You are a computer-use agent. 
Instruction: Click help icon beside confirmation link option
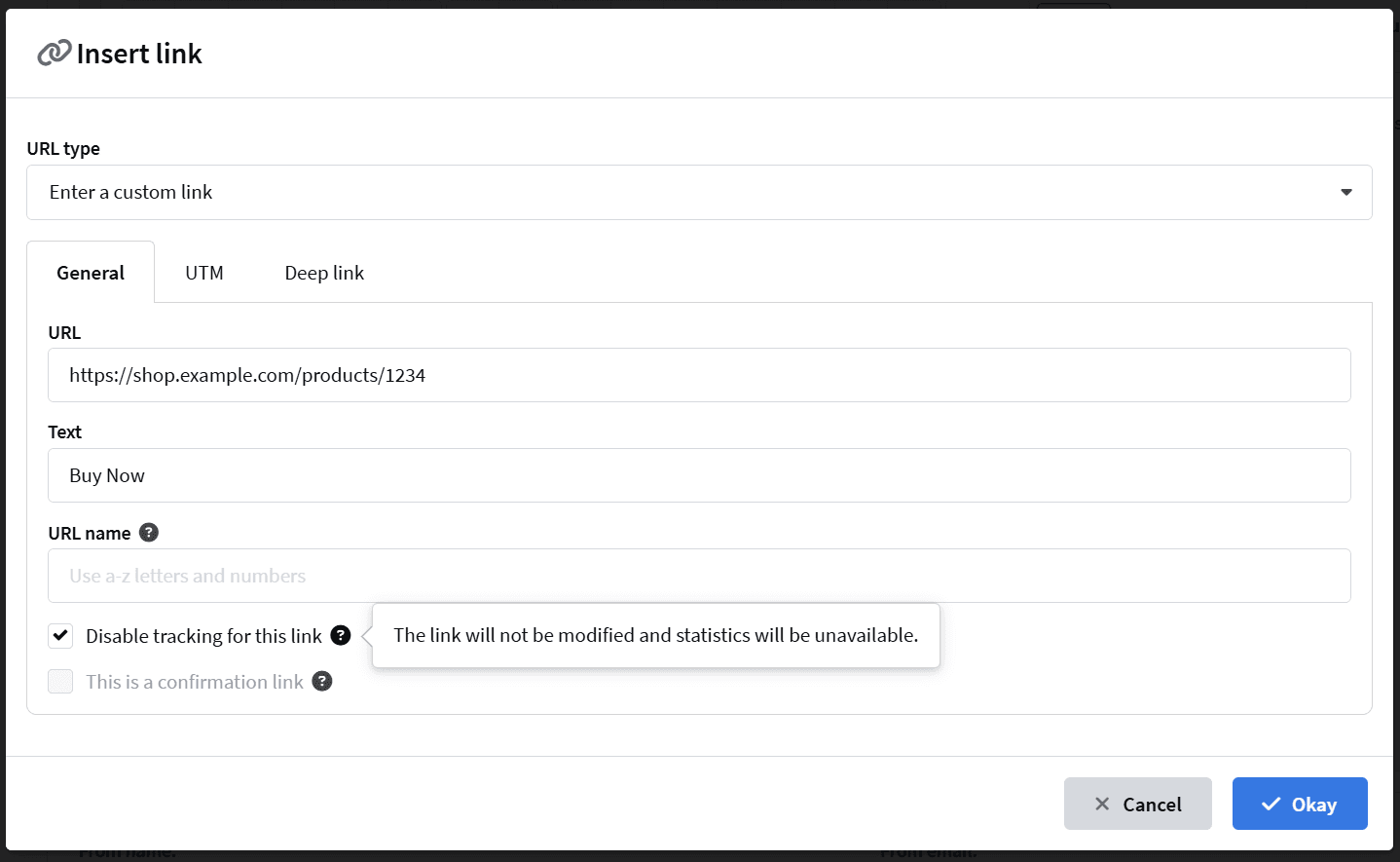(322, 681)
